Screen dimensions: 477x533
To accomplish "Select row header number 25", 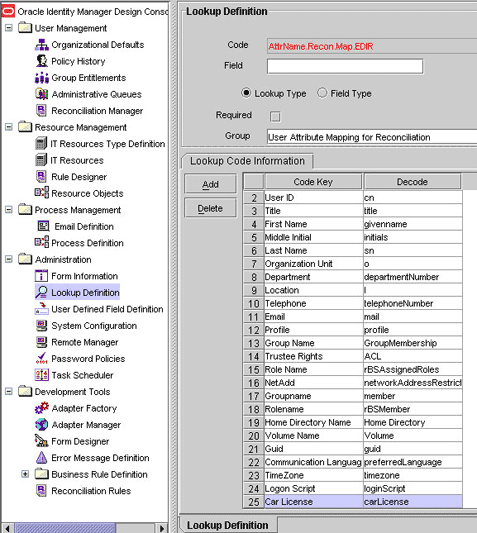I will click(254, 502).
